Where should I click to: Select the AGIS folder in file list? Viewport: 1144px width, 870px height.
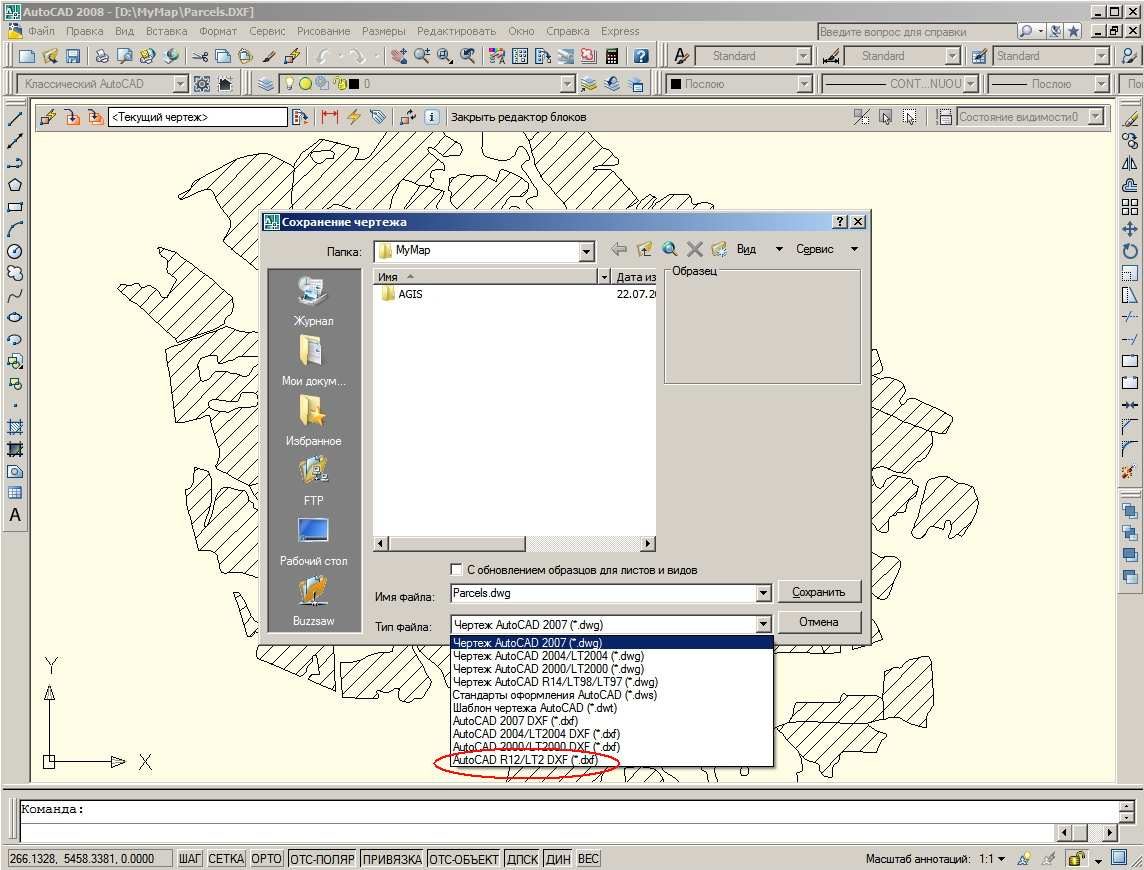pyautogui.click(x=403, y=294)
